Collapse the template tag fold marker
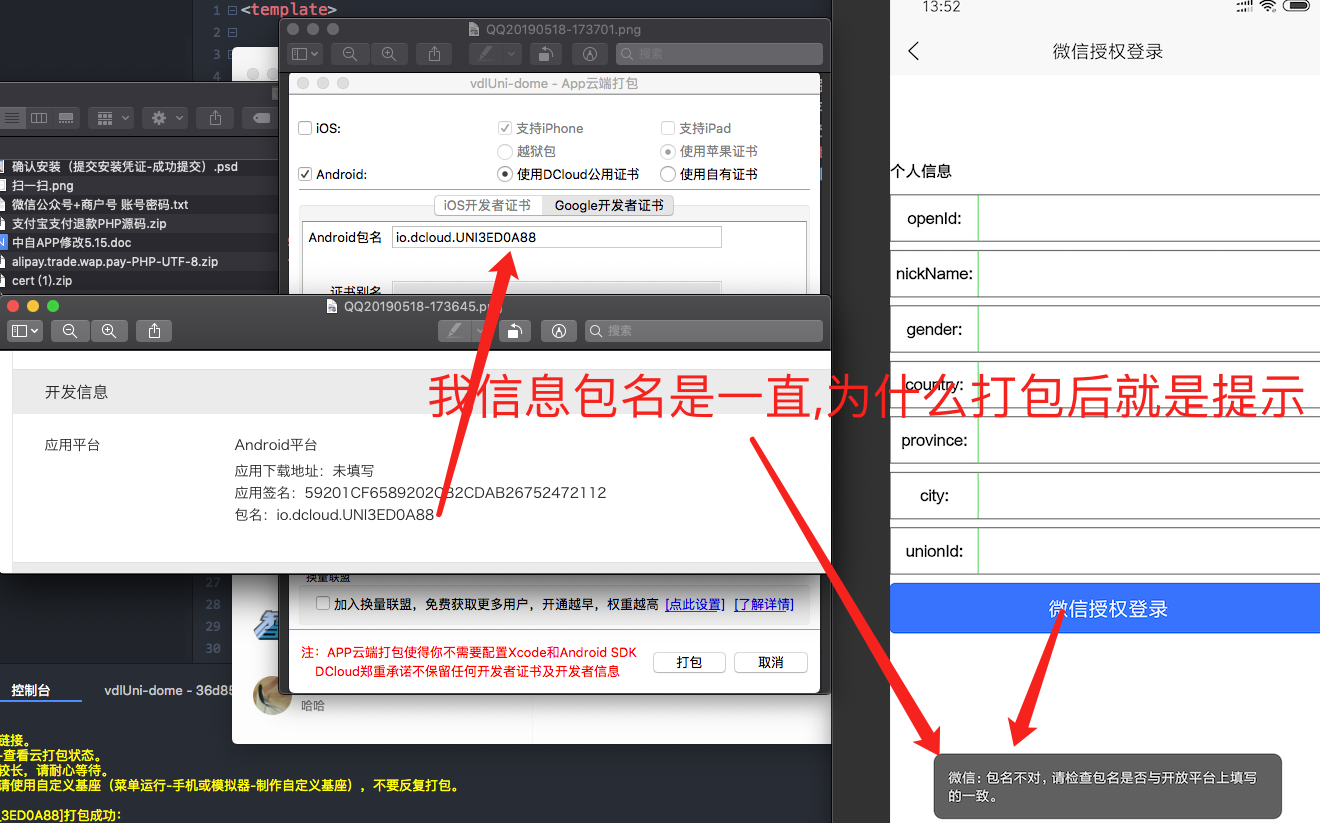The width and height of the screenshot is (1320, 823). click(232, 11)
